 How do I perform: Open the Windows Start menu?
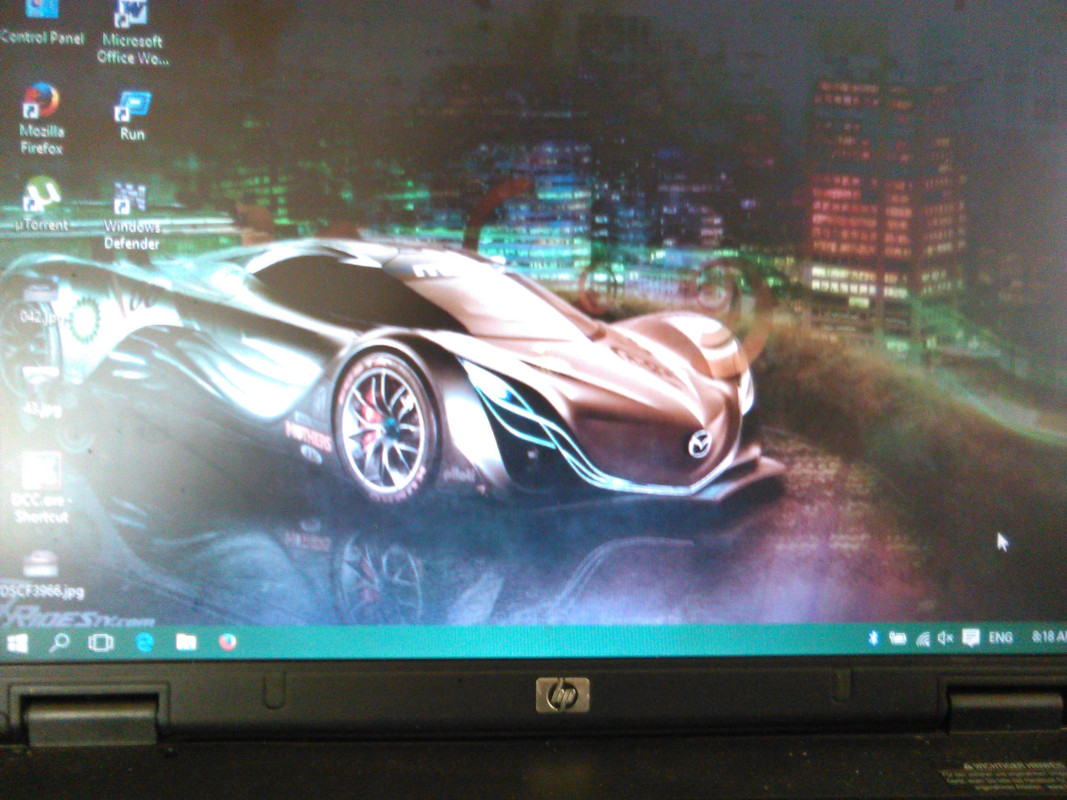click(x=17, y=643)
